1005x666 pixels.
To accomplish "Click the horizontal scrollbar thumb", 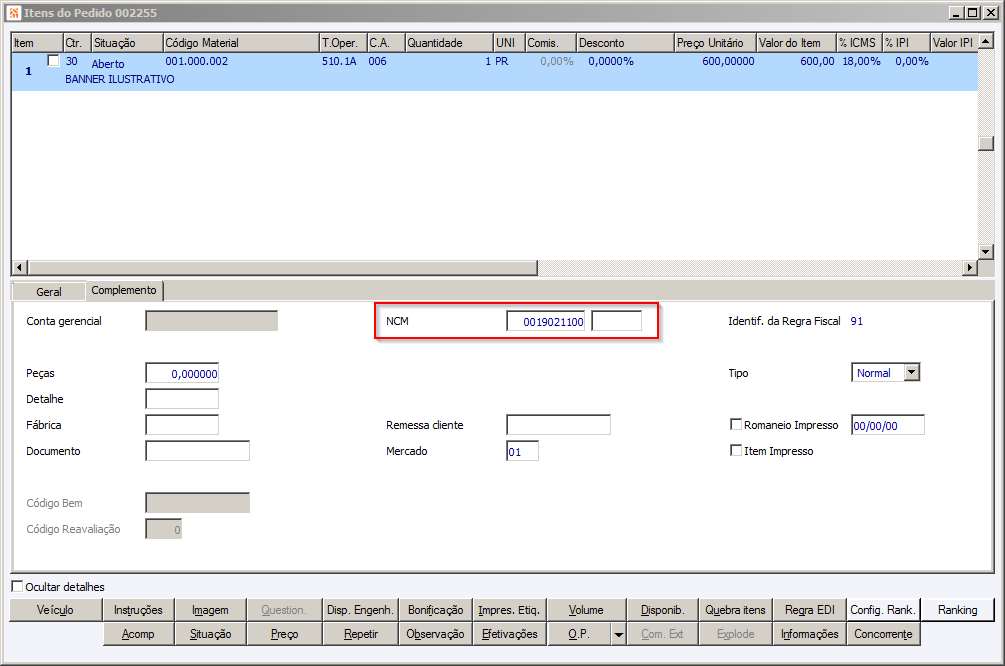I will click(x=282, y=267).
